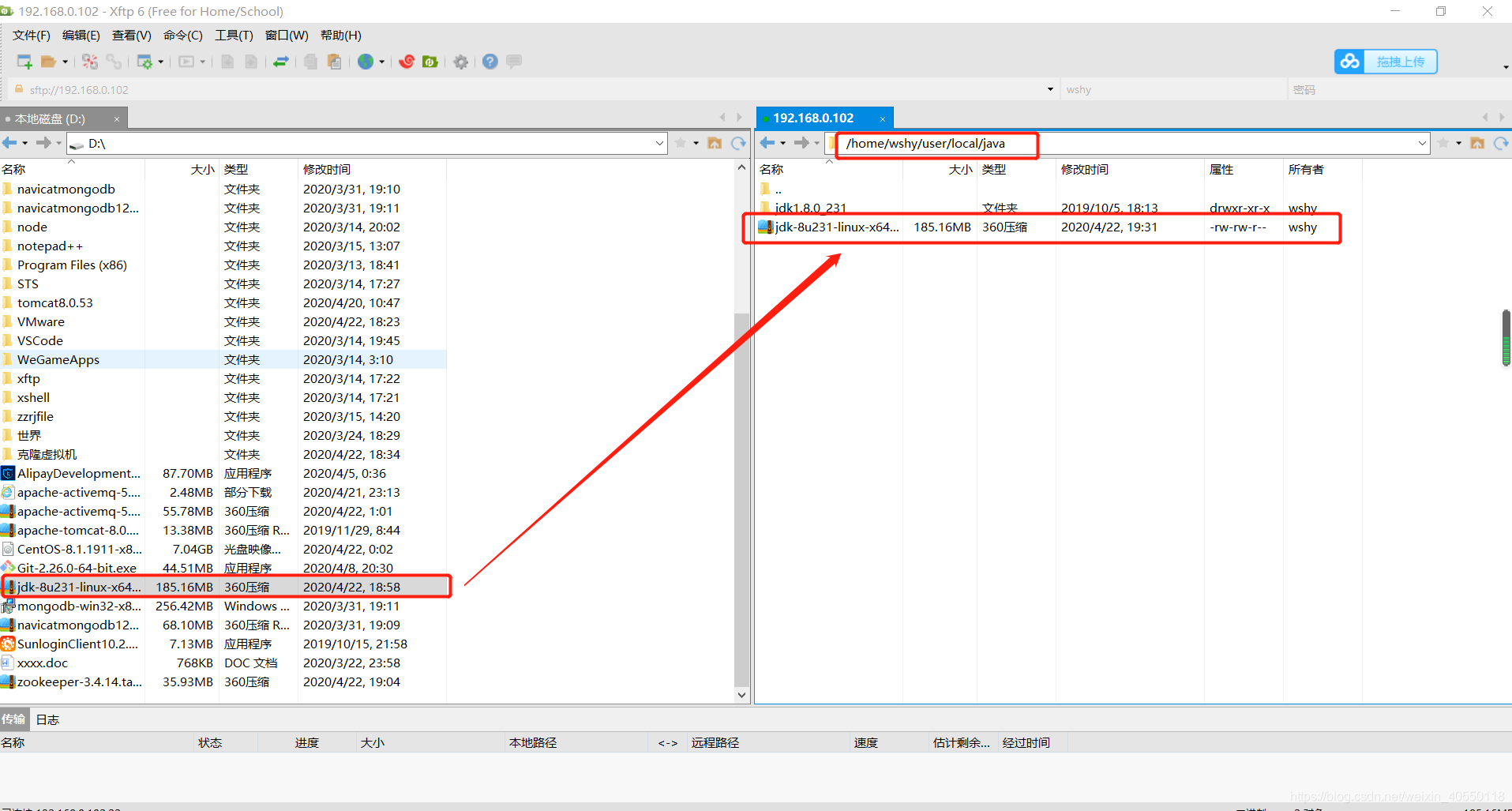Select remote folder jdk1.8.0_231
Image resolution: width=1512 pixels, height=811 pixels.
(810, 208)
